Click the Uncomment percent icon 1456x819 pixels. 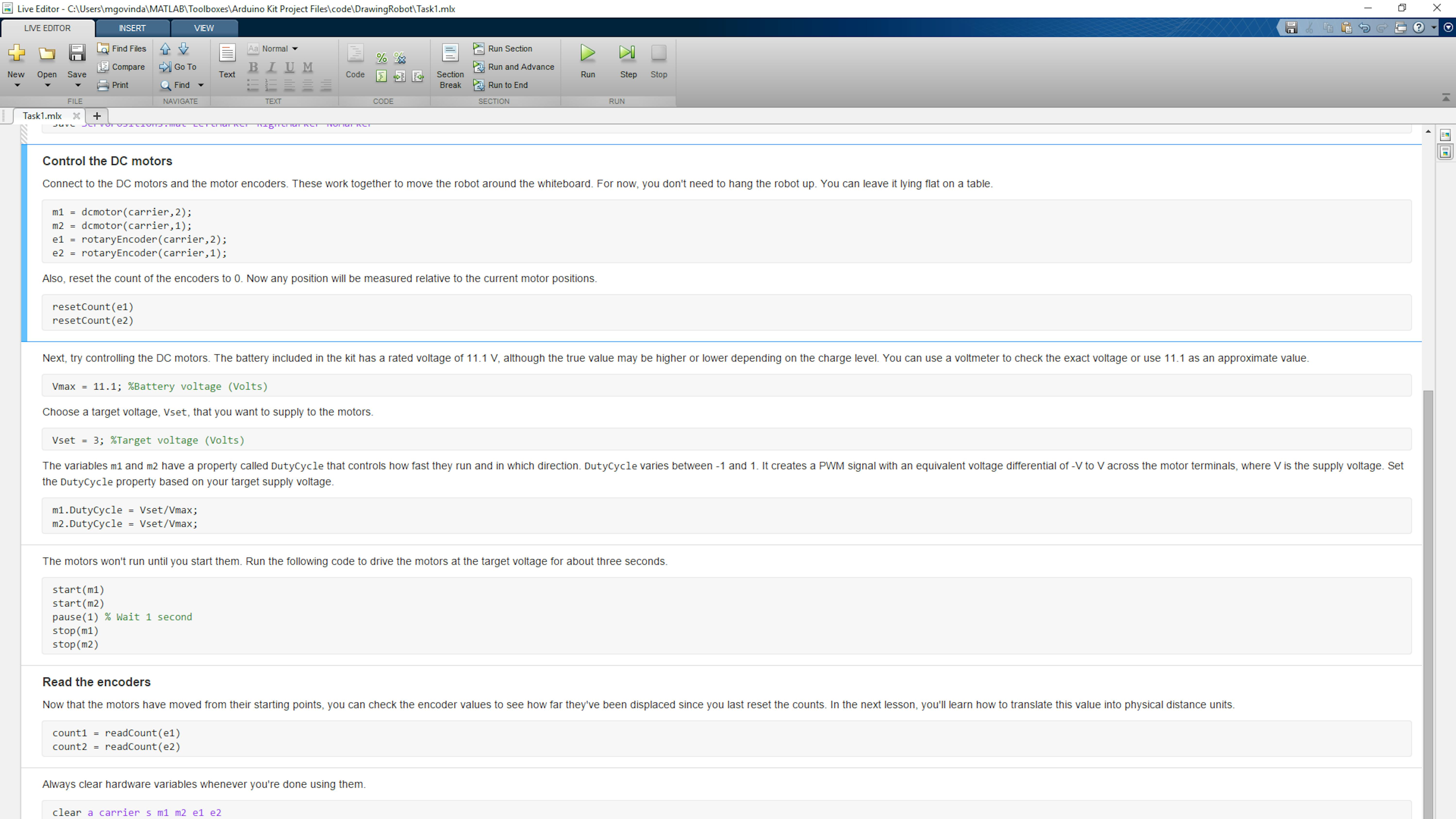pos(400,58)
